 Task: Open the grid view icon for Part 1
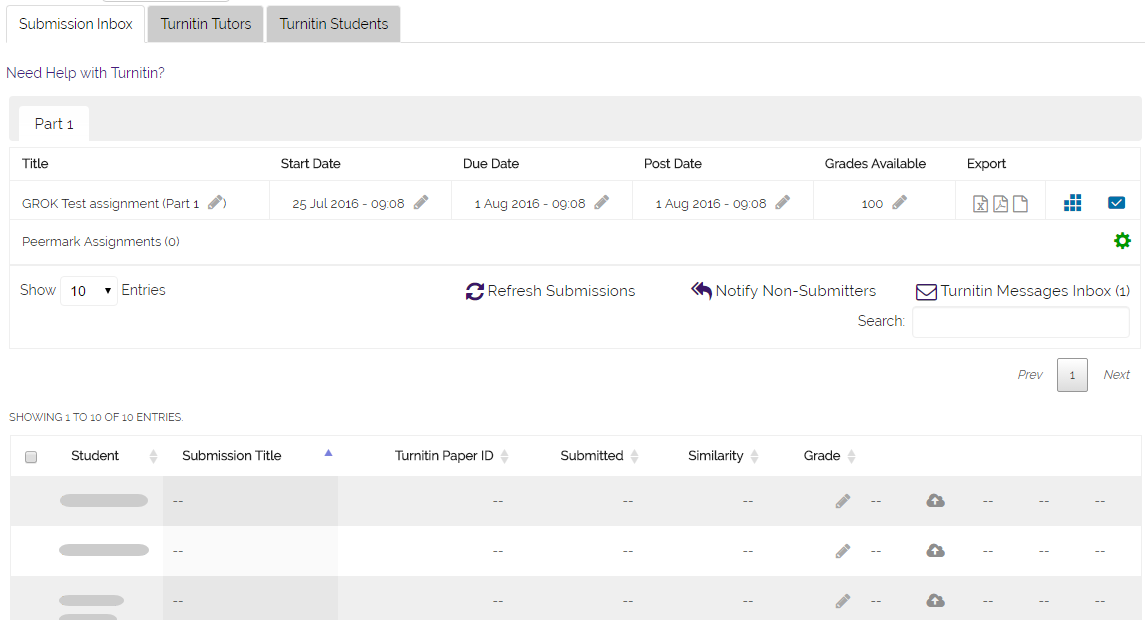pos(1072,203)
